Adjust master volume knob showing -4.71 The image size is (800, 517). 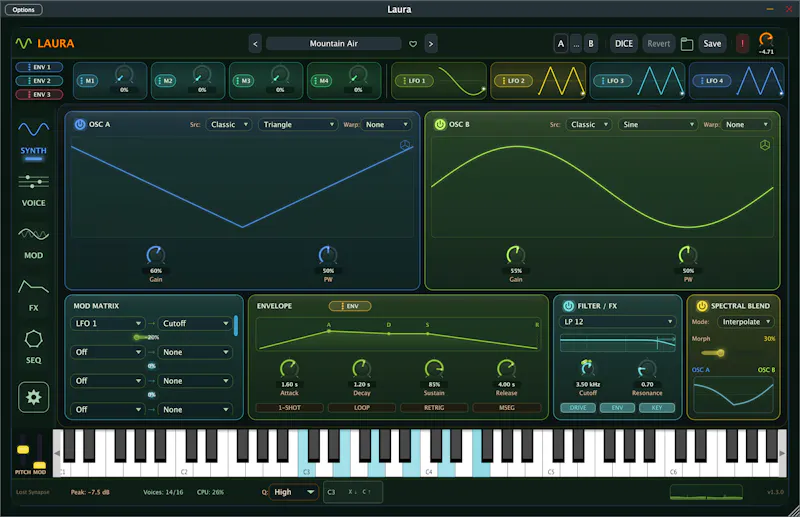[766, 39]
